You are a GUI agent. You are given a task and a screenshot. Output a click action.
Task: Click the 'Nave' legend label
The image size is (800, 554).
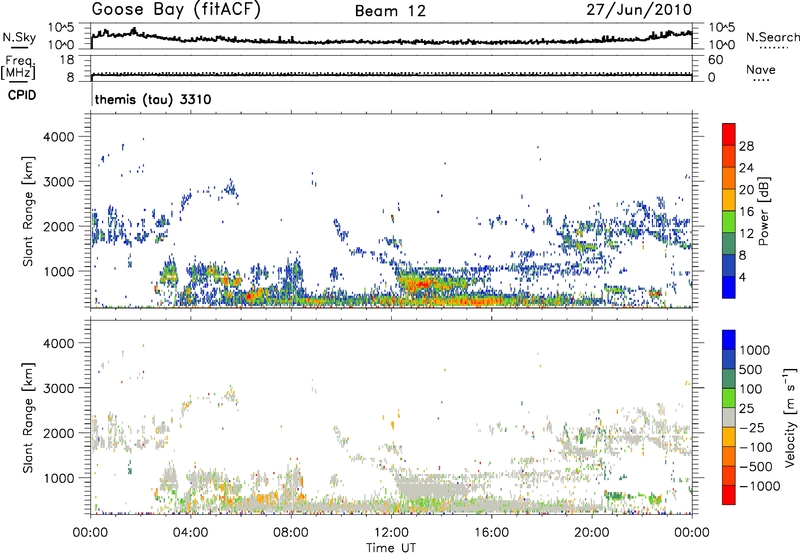click(761, 70)
